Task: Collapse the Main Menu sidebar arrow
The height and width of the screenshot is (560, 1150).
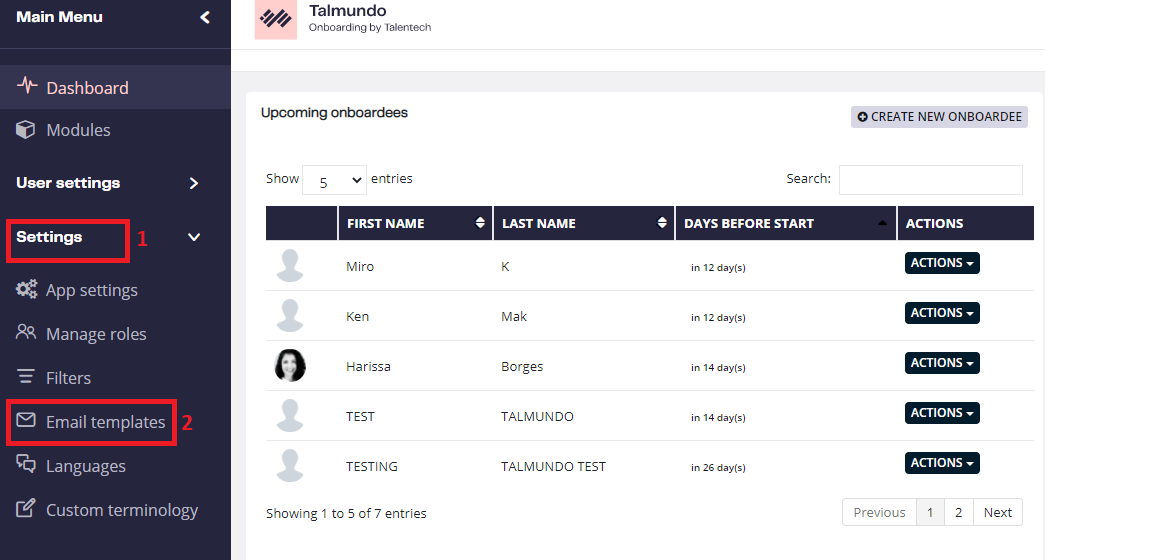Action: [x=205, y=17]
